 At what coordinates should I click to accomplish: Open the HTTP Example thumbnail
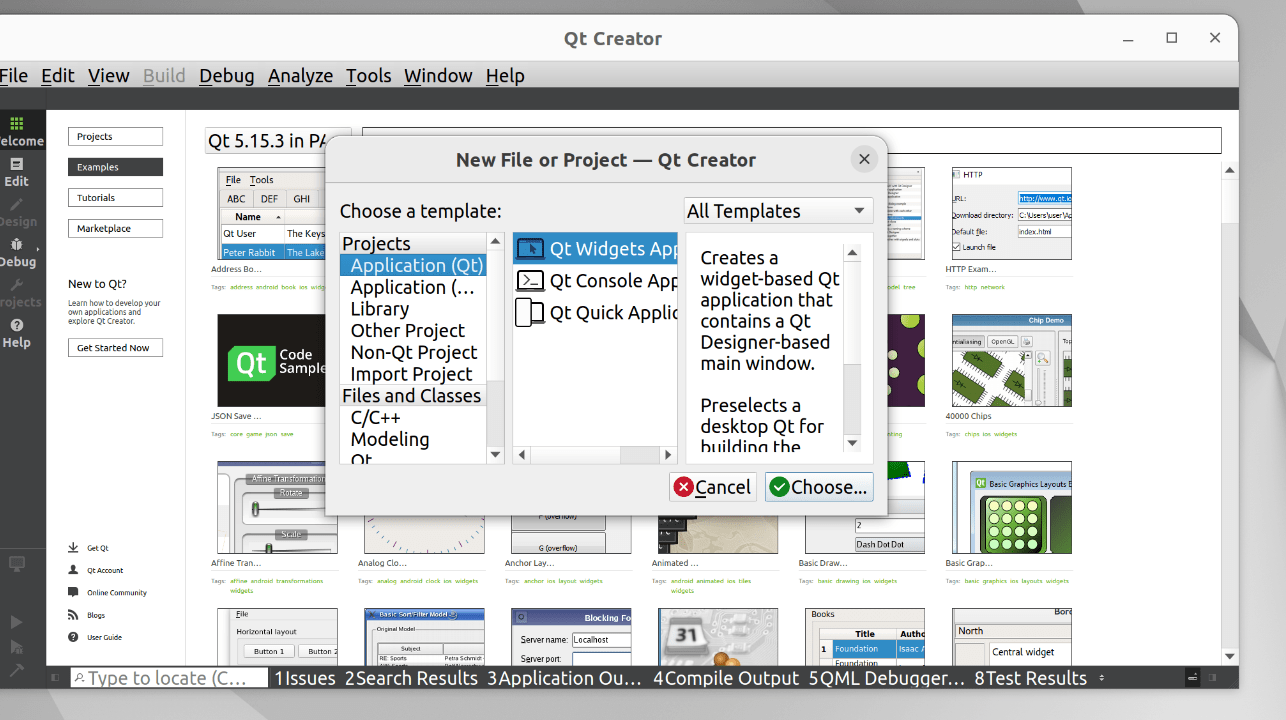(1011, 213)
